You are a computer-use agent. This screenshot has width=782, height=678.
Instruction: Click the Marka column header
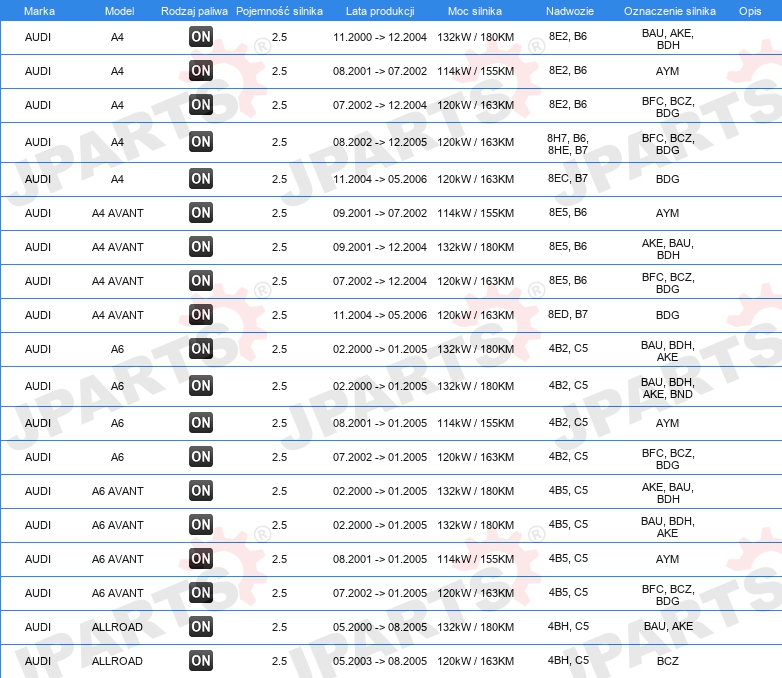point(39,11)
